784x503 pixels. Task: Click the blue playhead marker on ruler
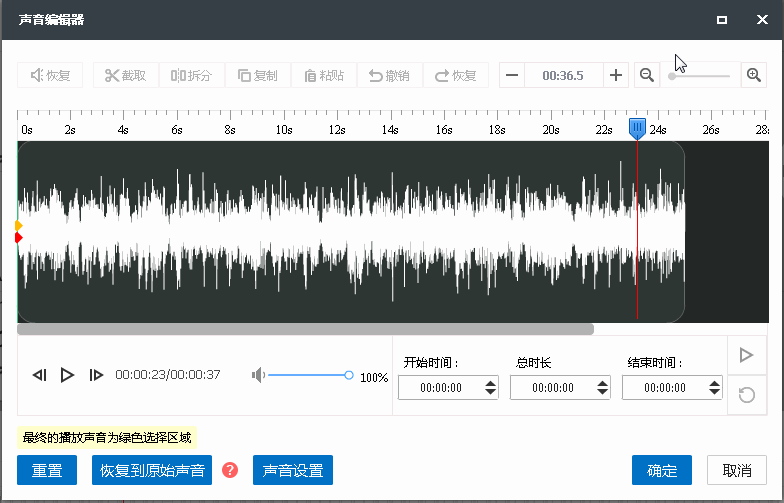(637, 128)
